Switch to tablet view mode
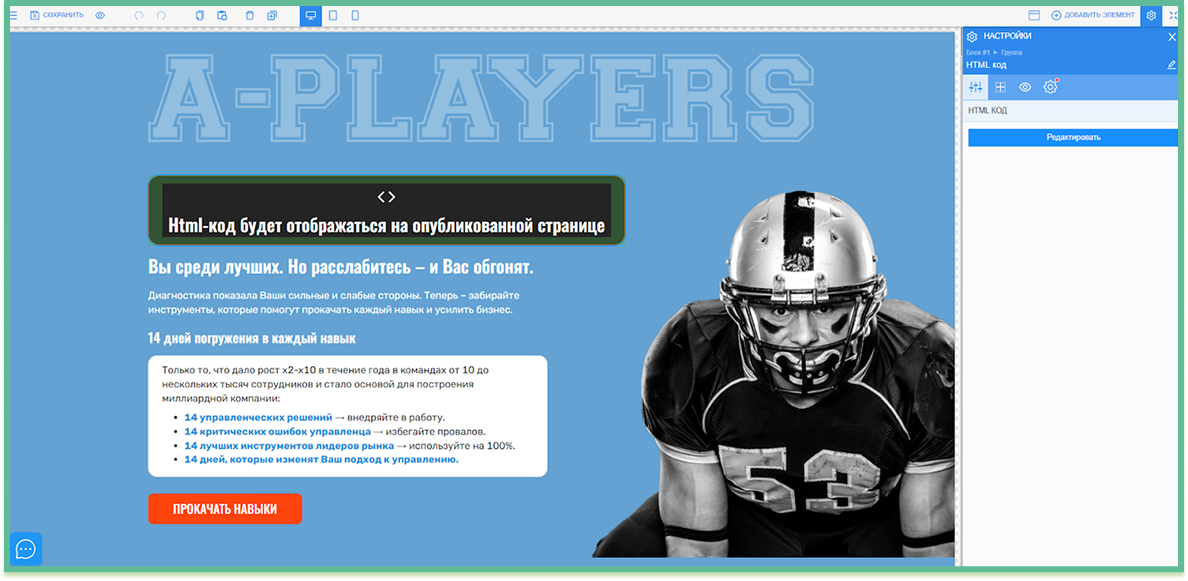 [x=333, y=15]
